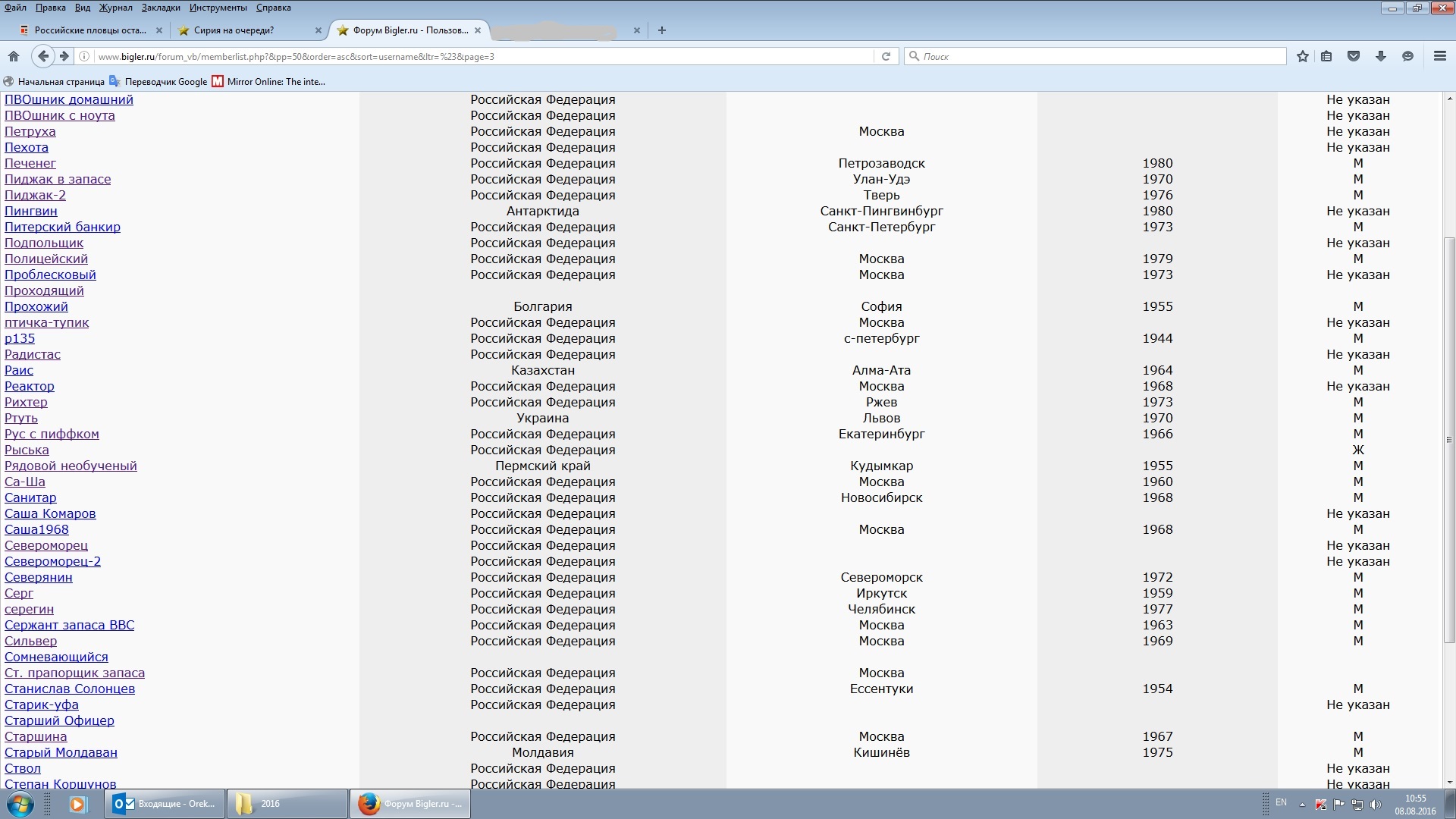This screenshot has height=819, width=1456.
Task: Switch to the Сирия на очереди? tab
Action: click(x=234, y=30)
